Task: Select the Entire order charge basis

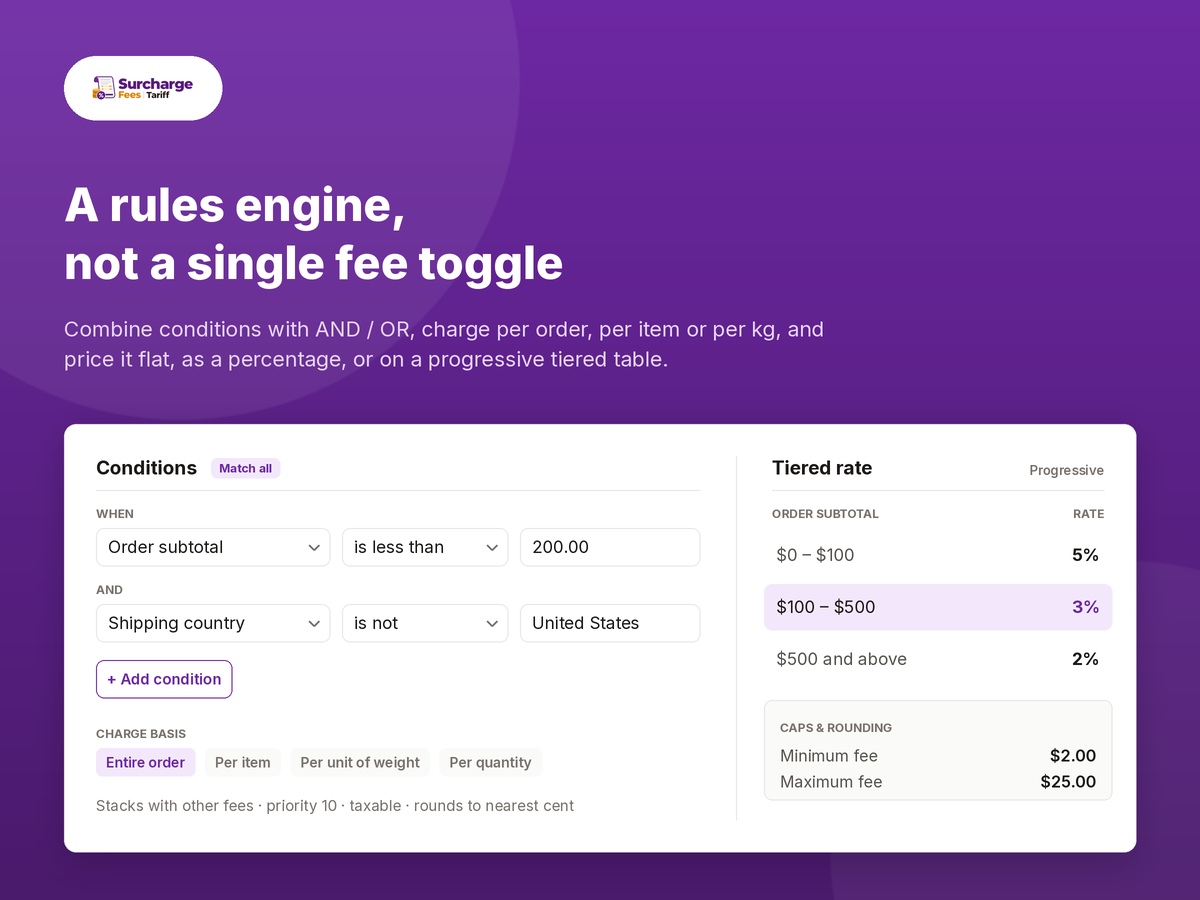Action: click(146, 762)
